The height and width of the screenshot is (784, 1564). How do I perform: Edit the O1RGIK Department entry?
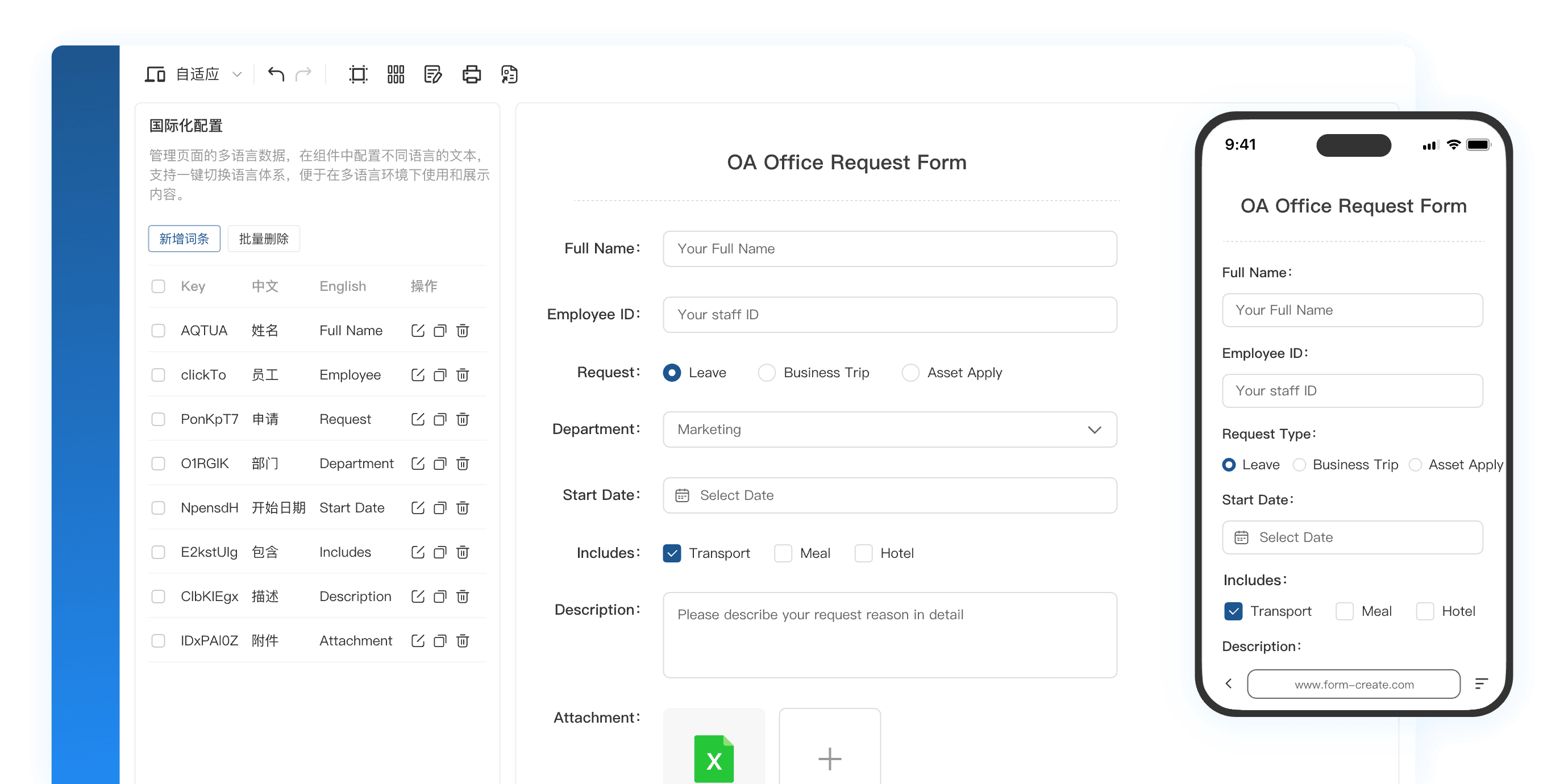pyautogui.click(x=418, y=463)
